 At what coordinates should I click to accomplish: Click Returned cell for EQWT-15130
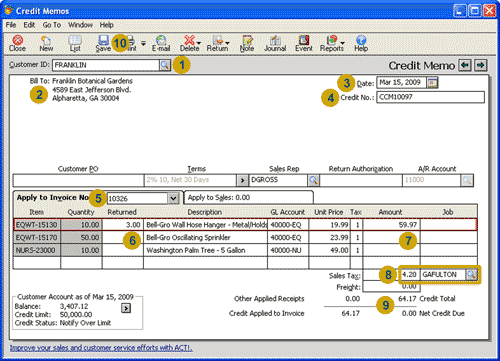123,225
